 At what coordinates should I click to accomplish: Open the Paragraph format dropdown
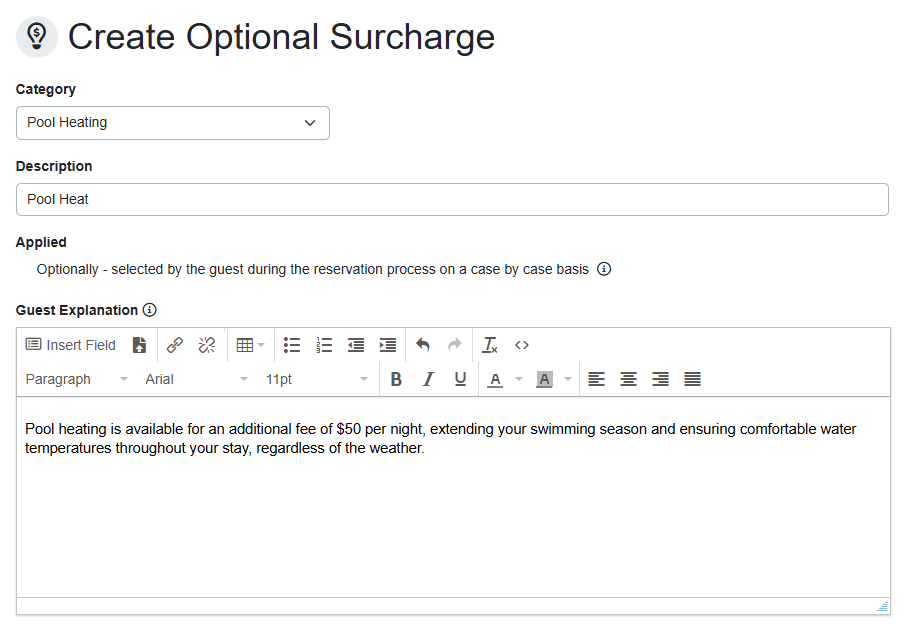[76, 379]
